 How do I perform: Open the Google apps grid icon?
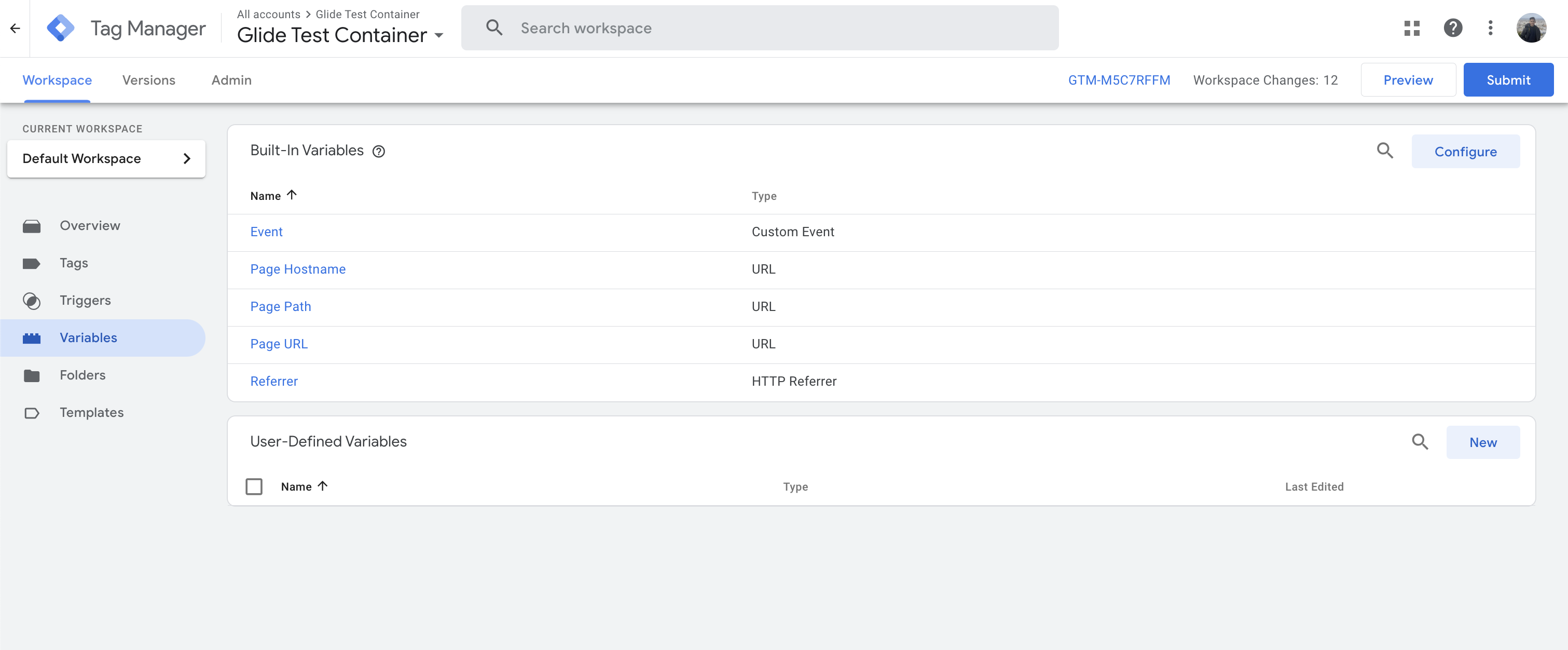[x=1412, y=28]
